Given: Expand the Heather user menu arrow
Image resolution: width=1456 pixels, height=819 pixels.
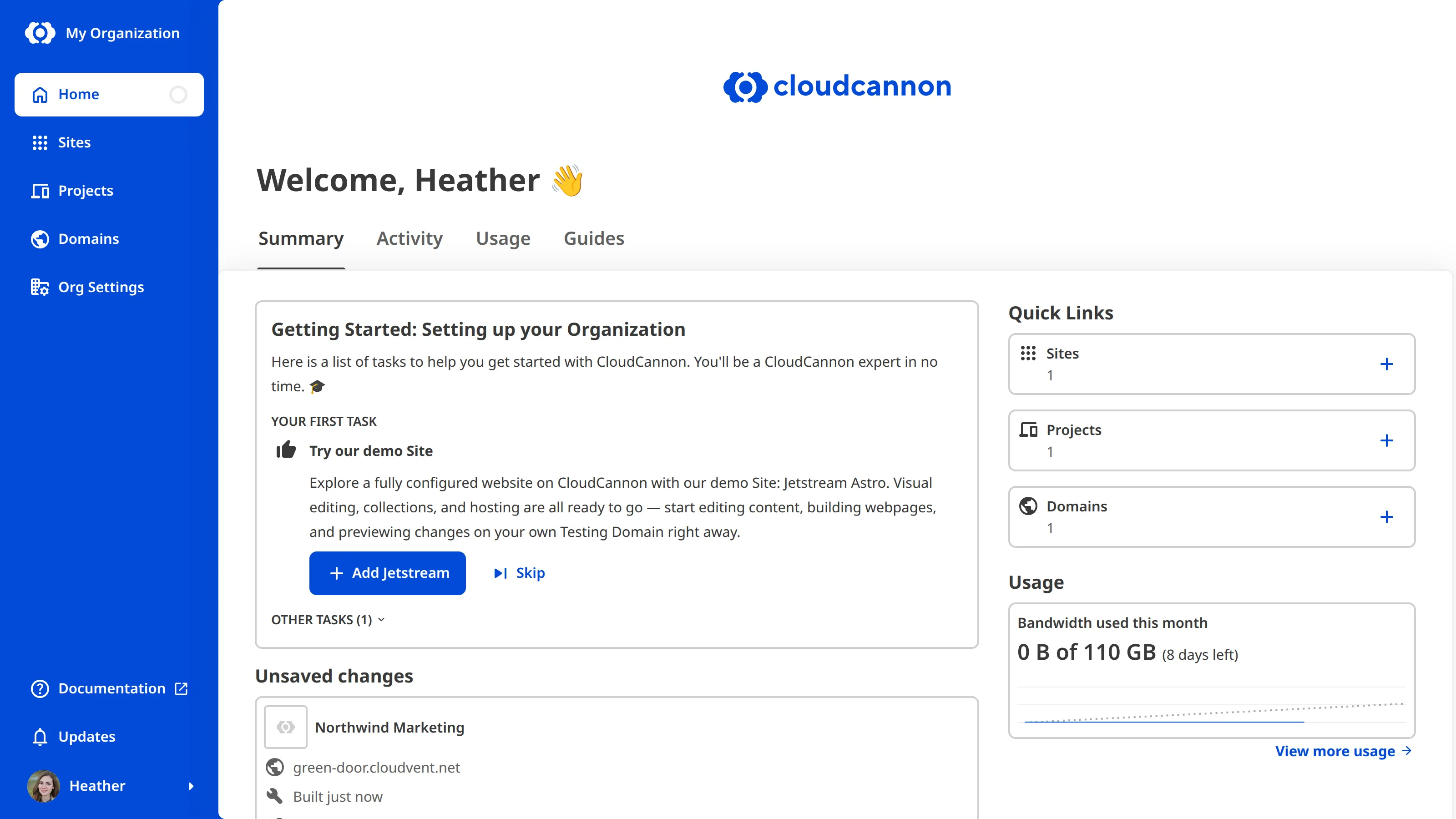Looking at the screenshot, I should [x=191, y=786].
